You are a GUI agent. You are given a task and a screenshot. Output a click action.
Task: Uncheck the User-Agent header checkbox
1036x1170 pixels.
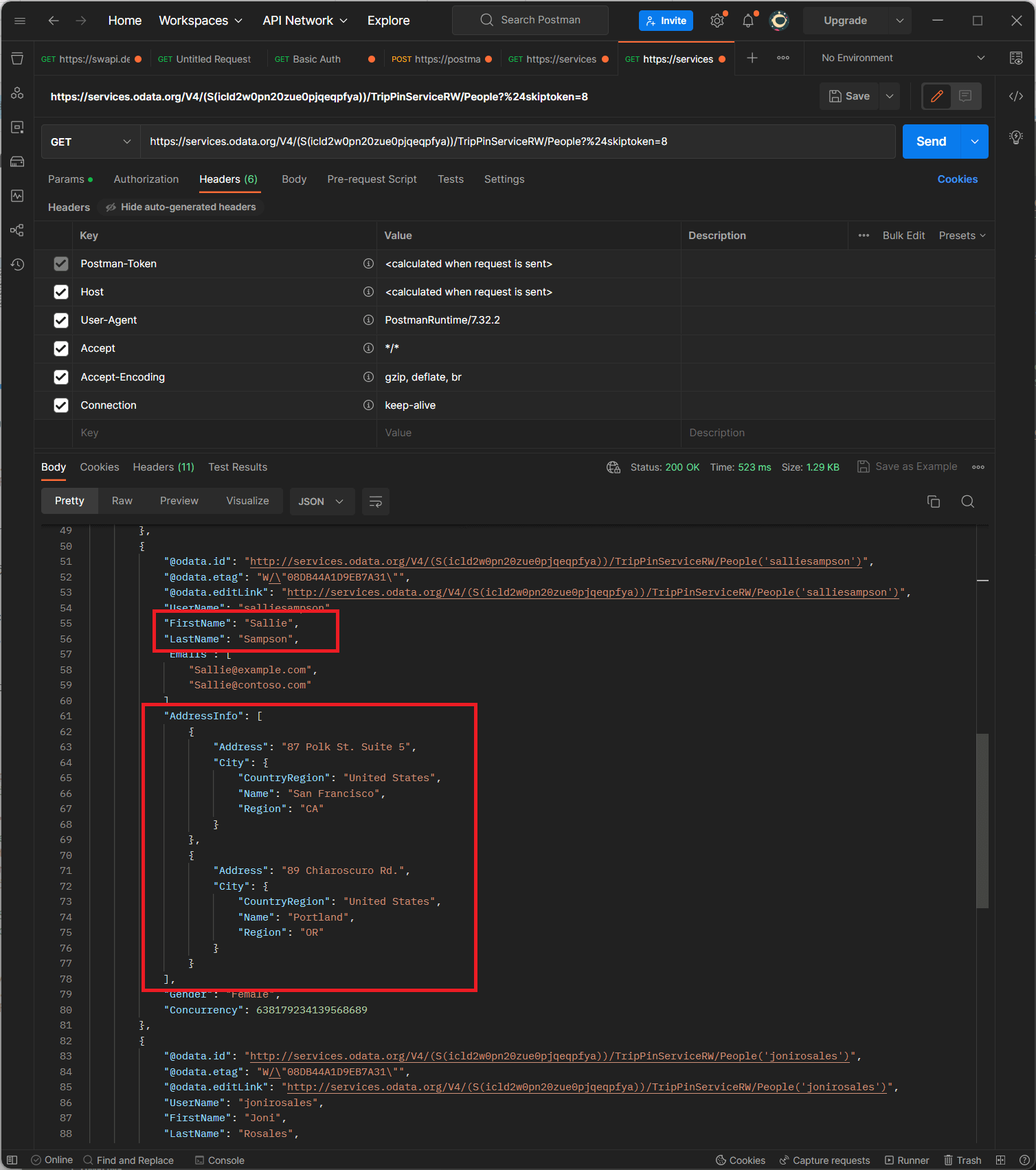point(61,320)
